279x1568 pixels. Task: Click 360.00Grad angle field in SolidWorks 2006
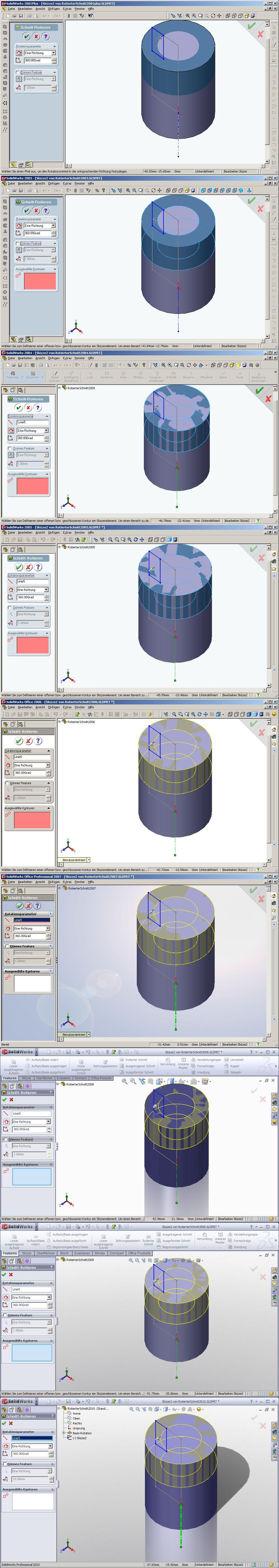(30, 772)
